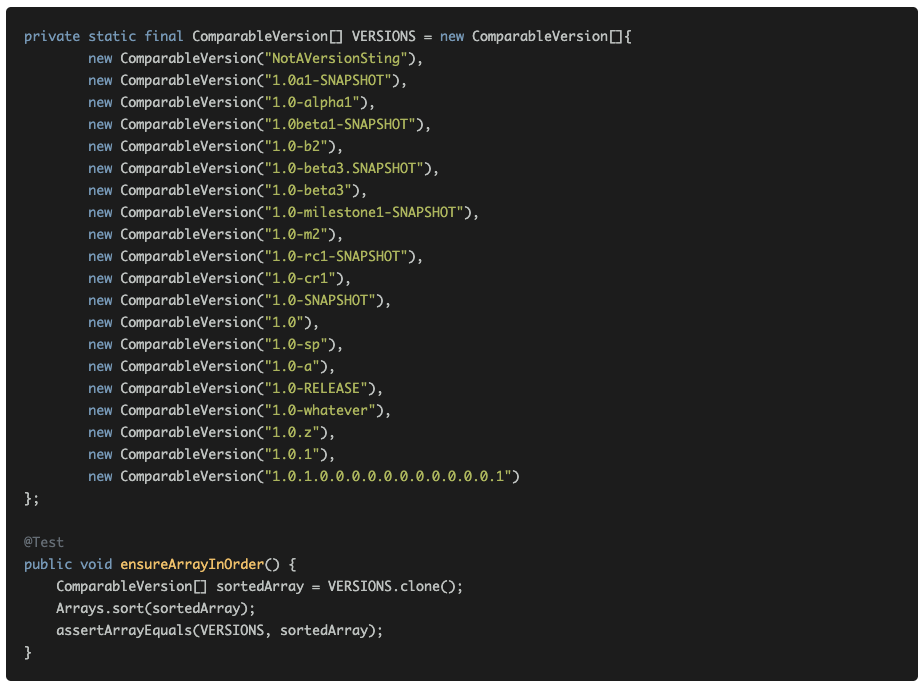This screenshot has height=686, width=924.
Task: Select the "1.0-rc1-SNAPSHOT" string
Action: (336, 256)
